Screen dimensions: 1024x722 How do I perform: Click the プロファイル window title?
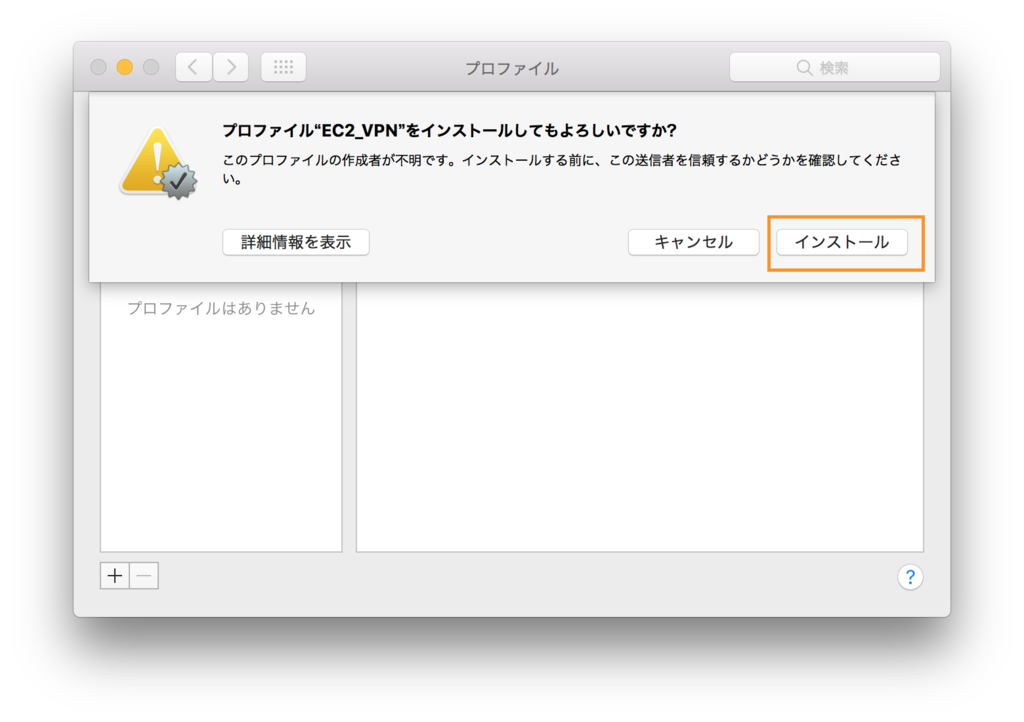tap(512, 68)
